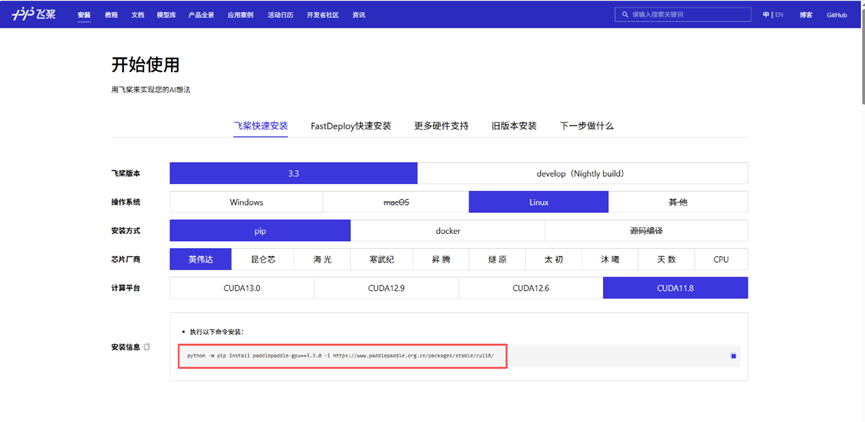Click the 用飞桨来实现您的AI想法 subtitle

click(151, 89)
